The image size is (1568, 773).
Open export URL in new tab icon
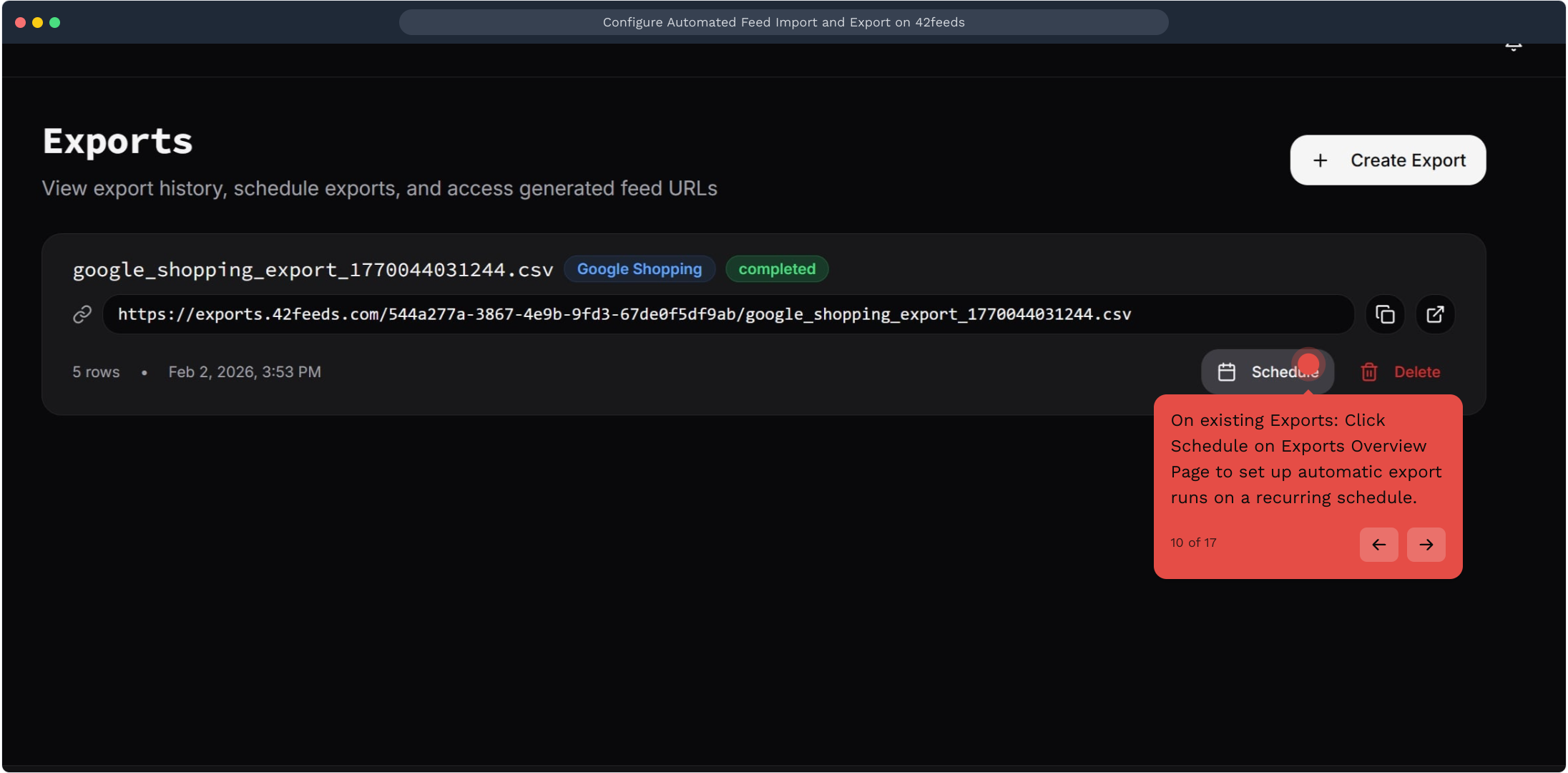point(1435,314)
